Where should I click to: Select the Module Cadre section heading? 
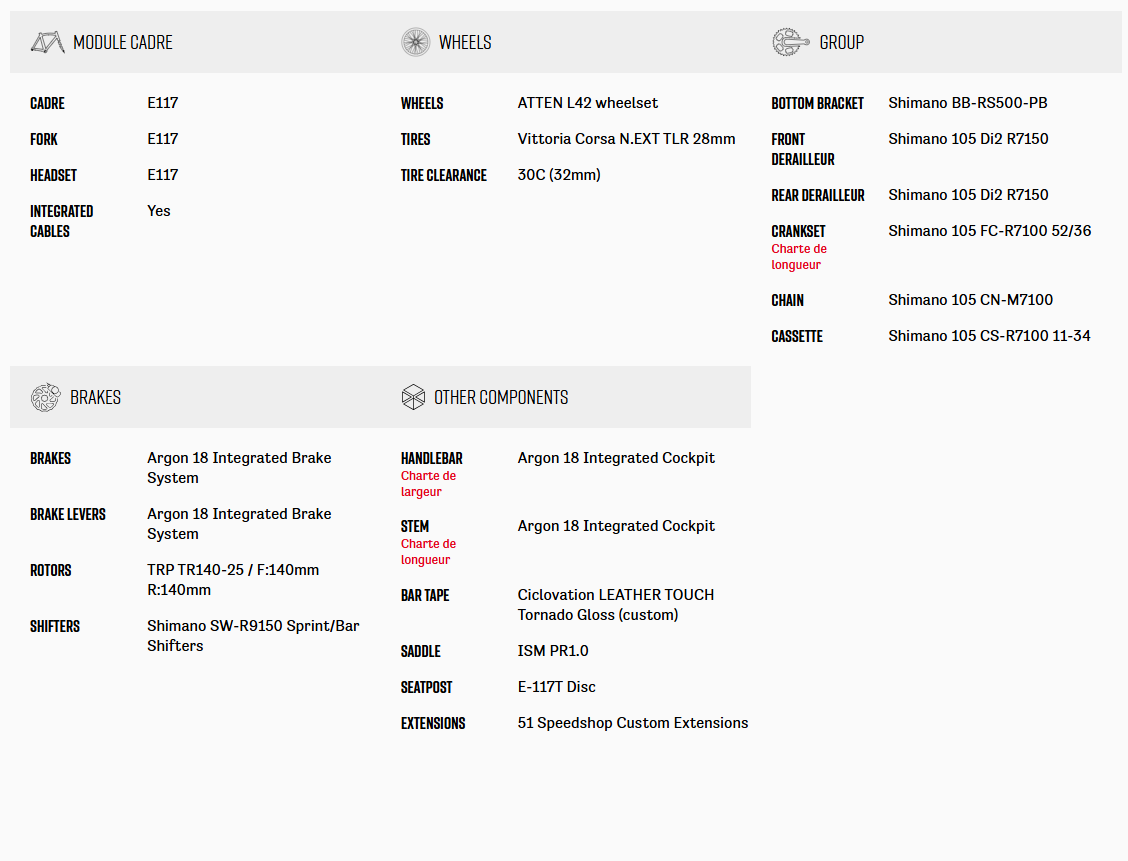tap(123, 42)
